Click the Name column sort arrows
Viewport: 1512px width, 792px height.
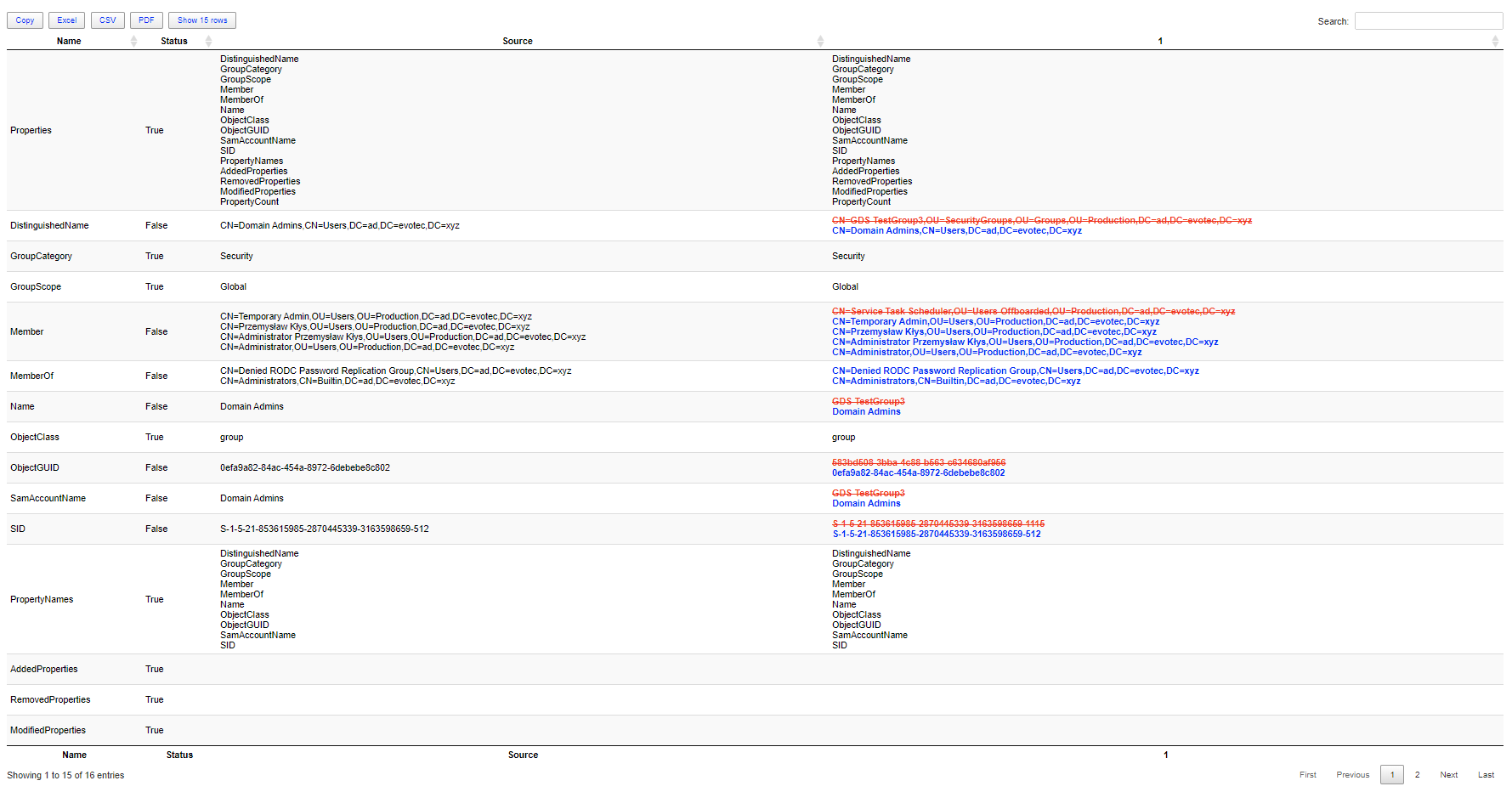133,41
